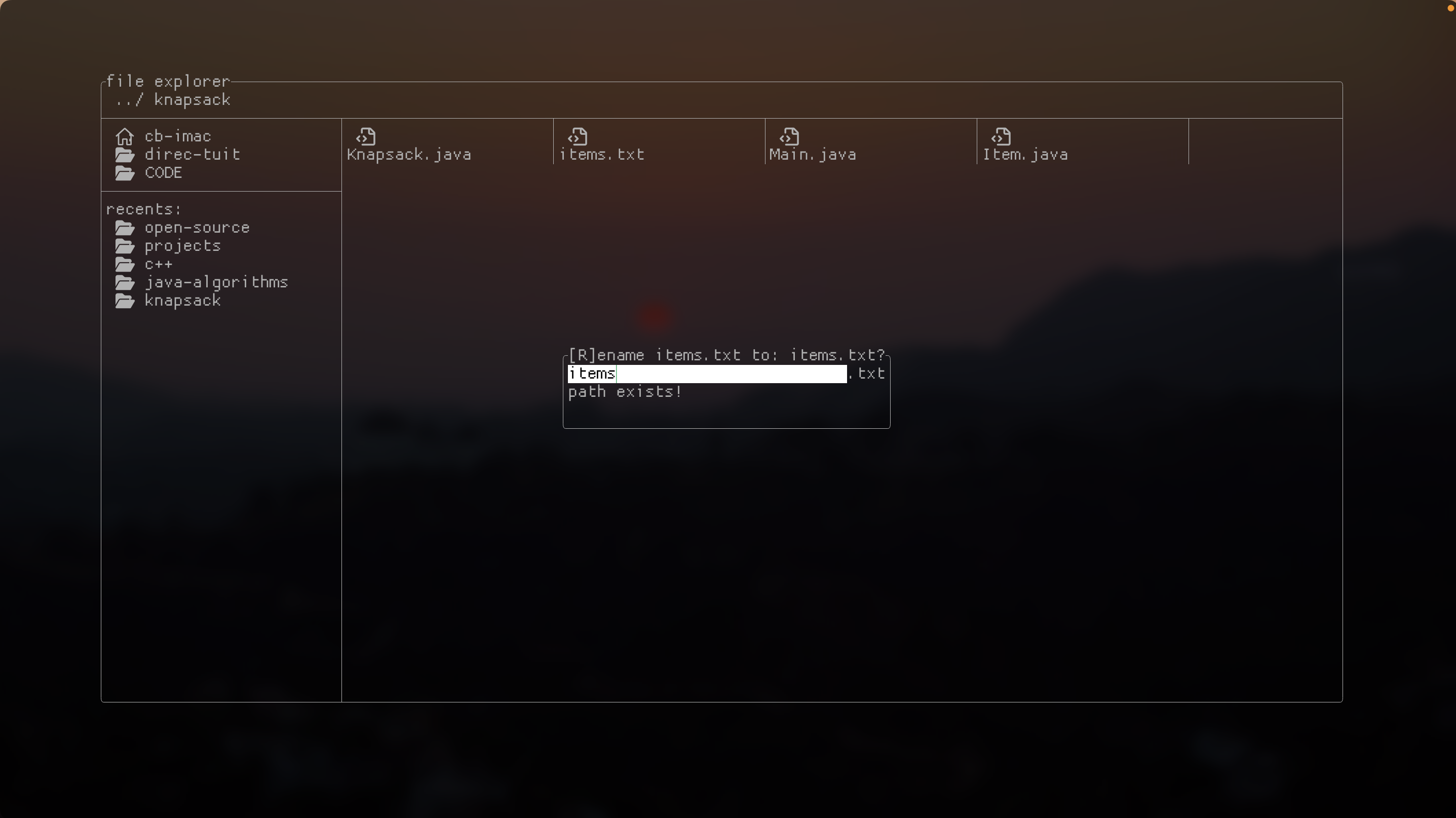
Task: Select the projects entry in recents
Action: pos(182,246)
